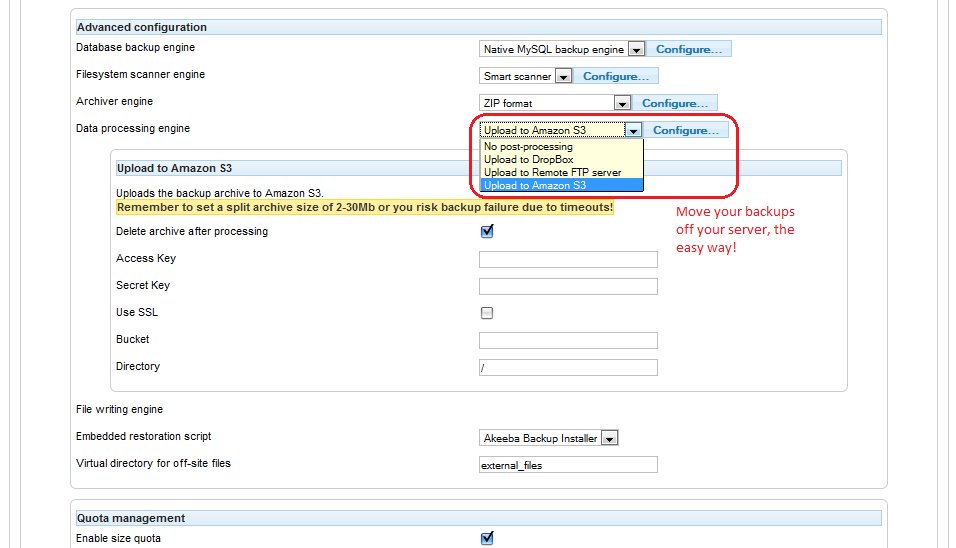Click the File writing engine label
The width and height of the screenshot is (956, 548).
[x=120, y=409]
